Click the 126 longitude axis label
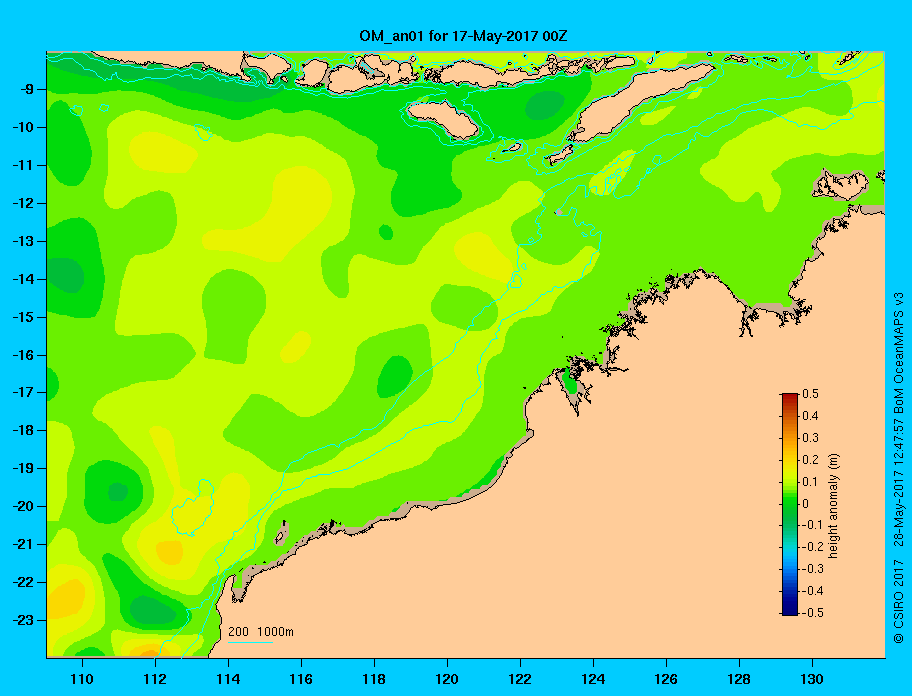 [666, 679]
